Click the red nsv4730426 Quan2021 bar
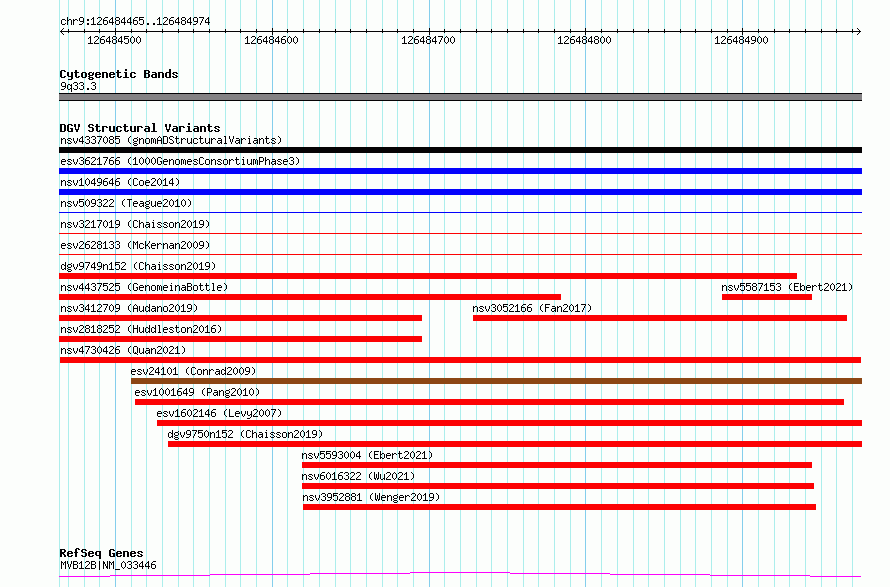The width and height of the screenshot is (890, 587). click(460, 360)
